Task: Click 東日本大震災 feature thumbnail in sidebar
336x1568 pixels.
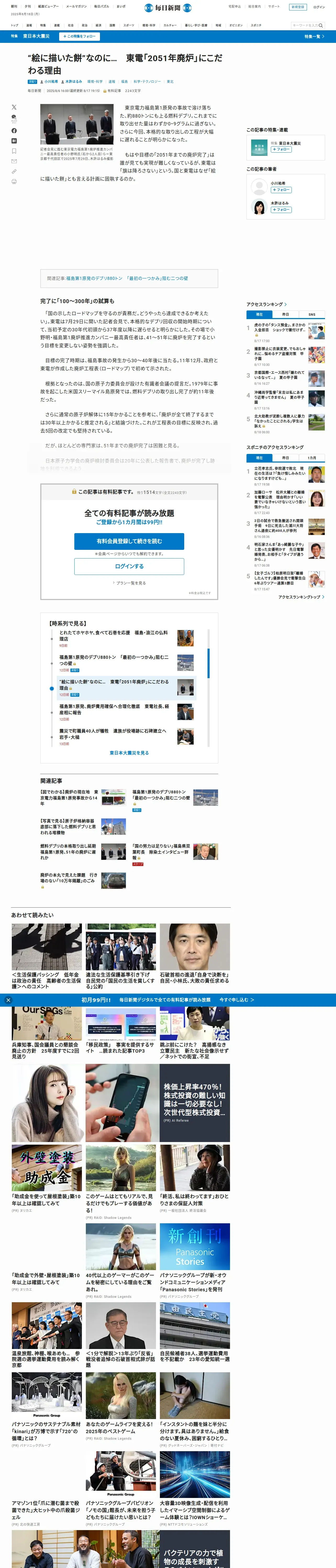Action: tap(259, 147)
